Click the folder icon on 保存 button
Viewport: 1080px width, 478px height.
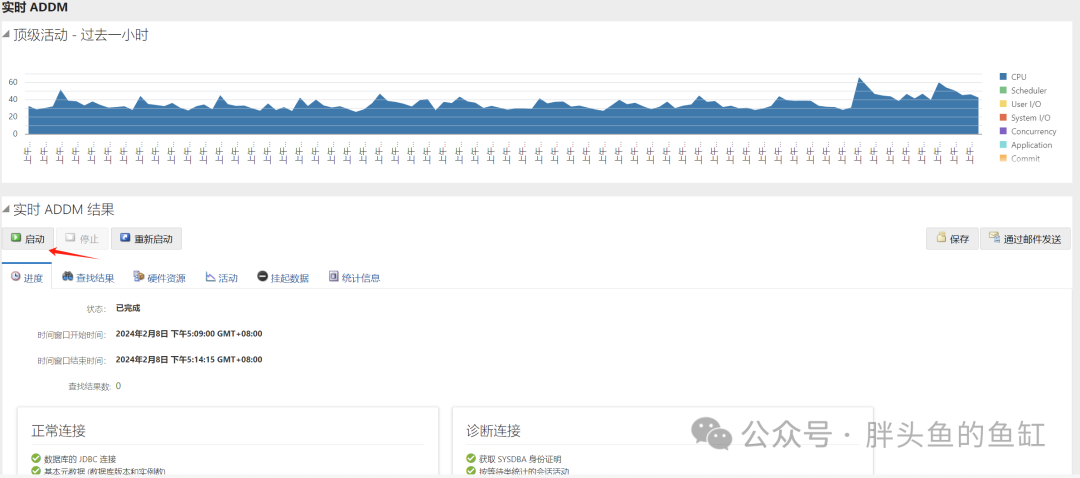pos(940,238)
